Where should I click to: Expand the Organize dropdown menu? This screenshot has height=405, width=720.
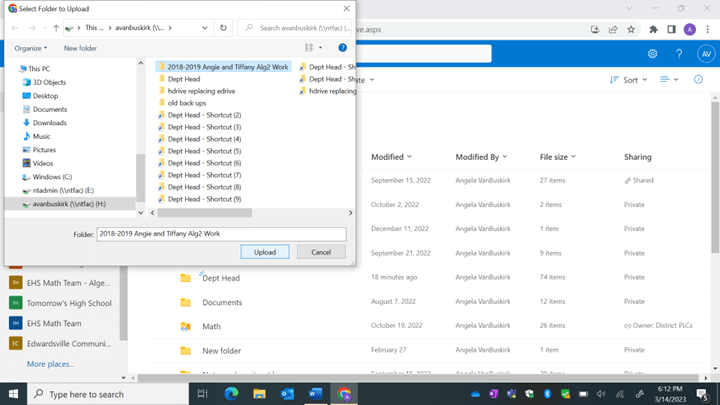point(31,48)
